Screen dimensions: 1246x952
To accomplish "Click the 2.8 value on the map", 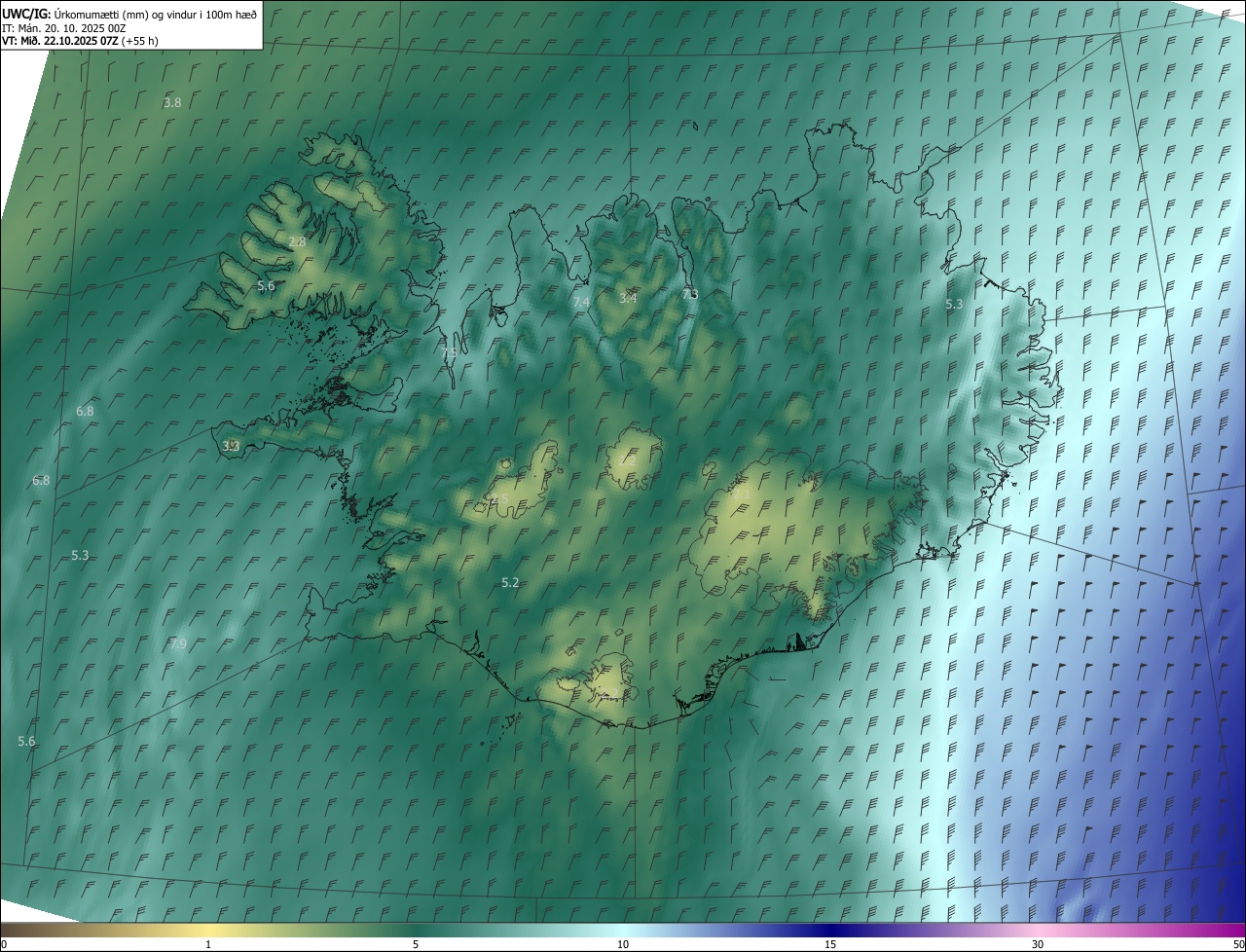I will click(297, 241).
